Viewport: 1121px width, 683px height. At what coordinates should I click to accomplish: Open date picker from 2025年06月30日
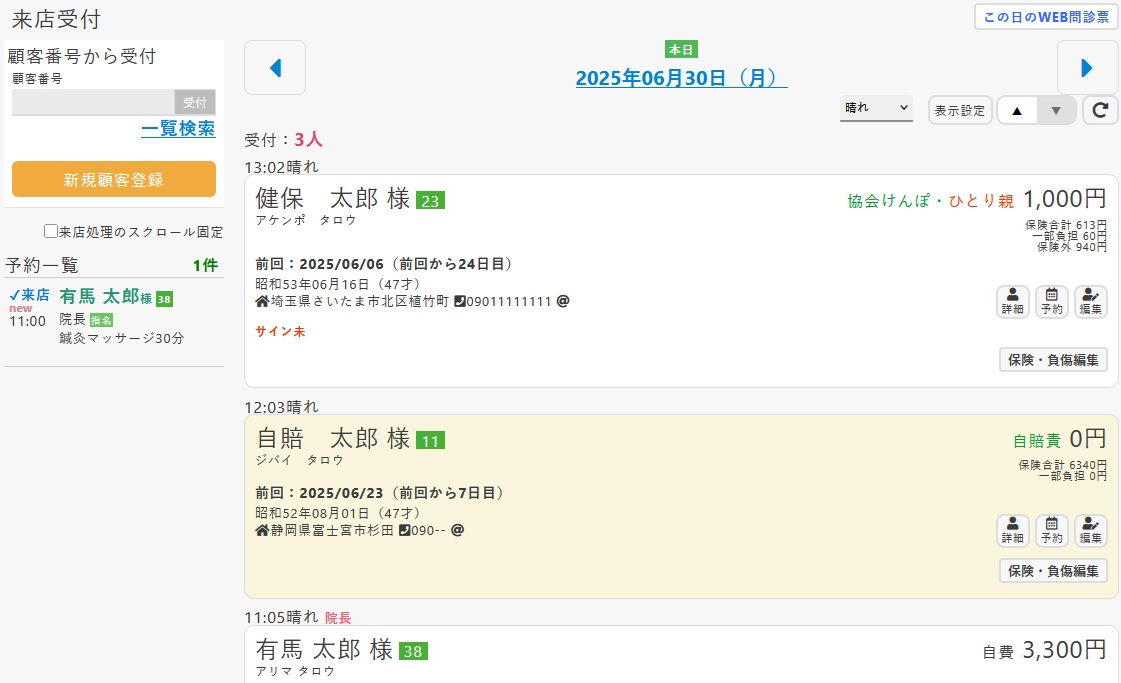(681, 79)
